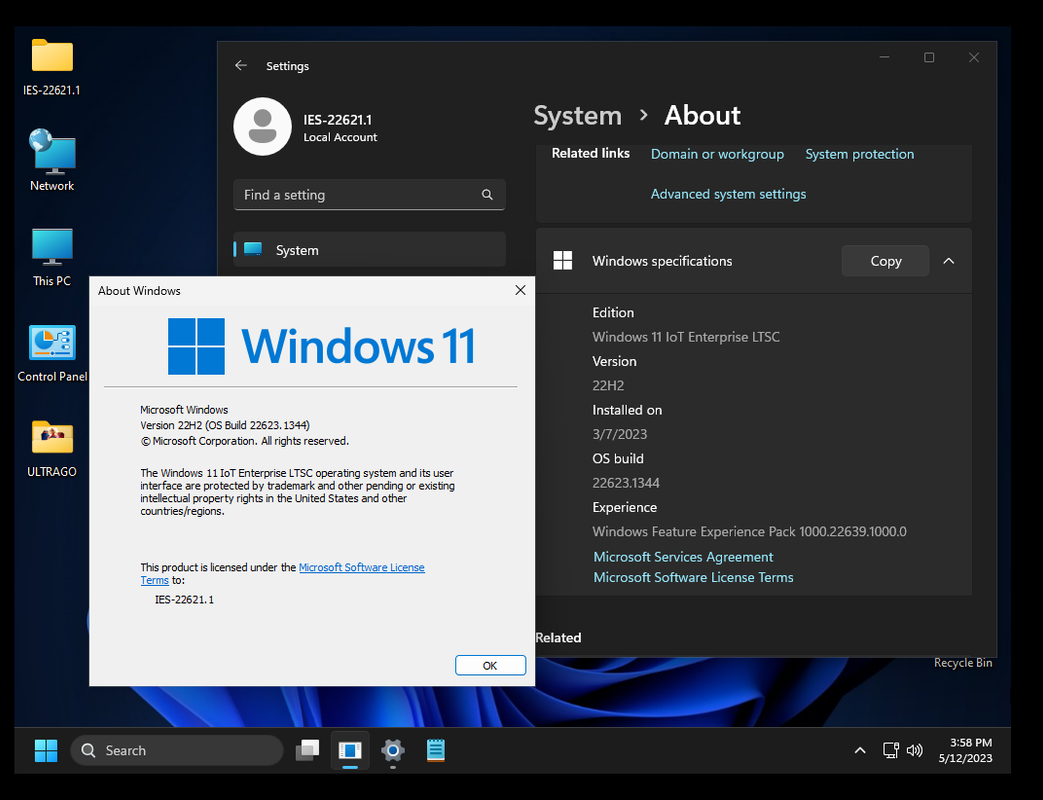Select the Recycle Bin desktop label
Viewport: 1043px width, 800px height.
pyautogui.click(x=963, y=662)
